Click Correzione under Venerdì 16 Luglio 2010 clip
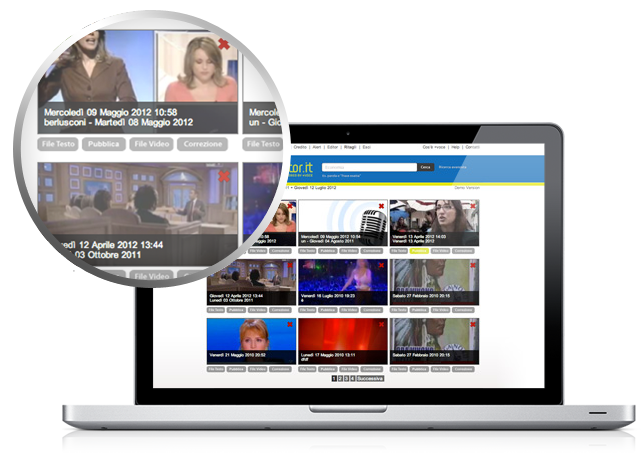The image size is (641, 453). pyautogui.click(x=372, y=310)
